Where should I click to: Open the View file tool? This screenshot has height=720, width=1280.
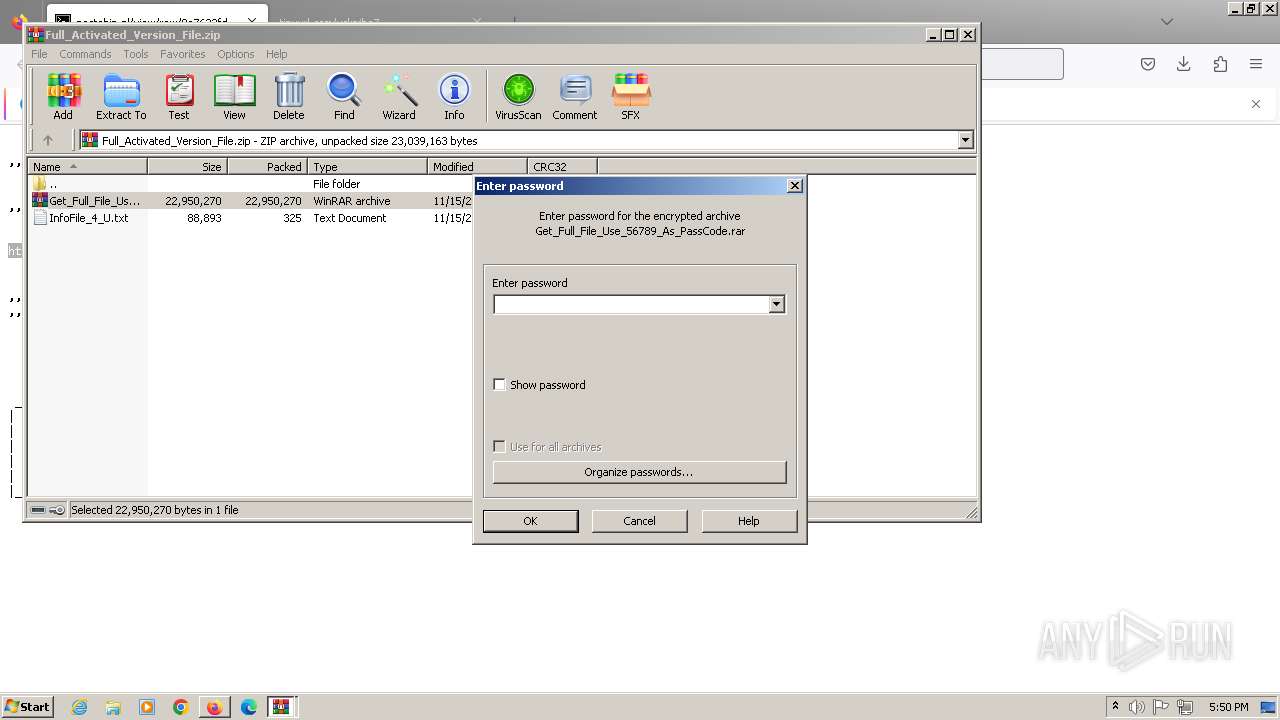234,97
